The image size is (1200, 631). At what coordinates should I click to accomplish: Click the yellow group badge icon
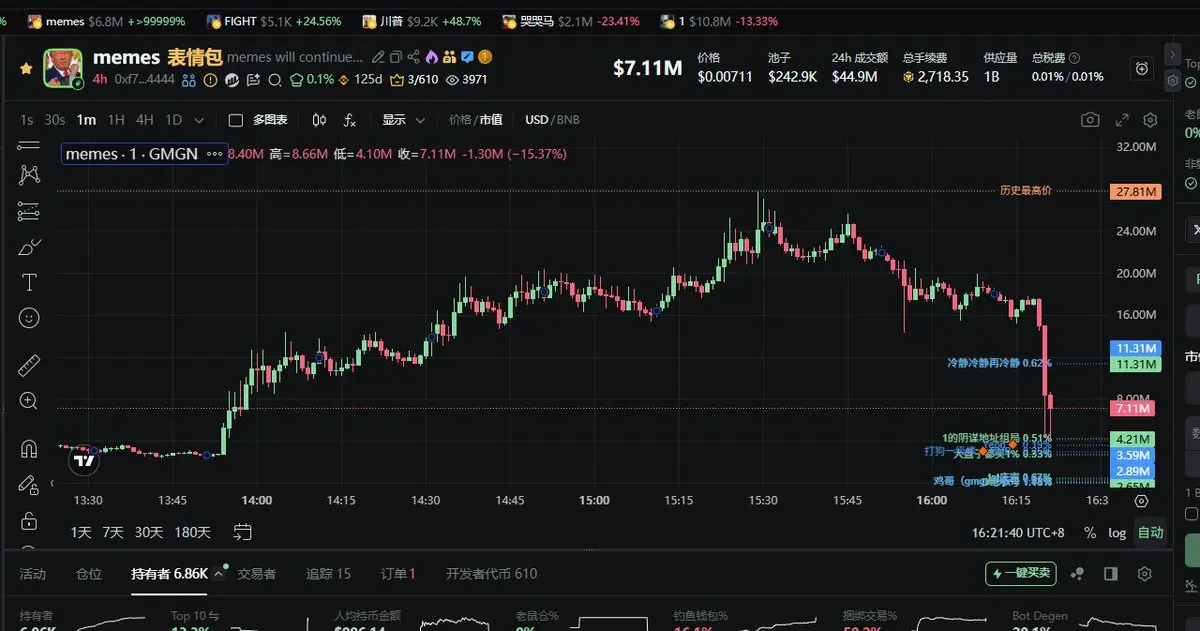coord(450,57)
